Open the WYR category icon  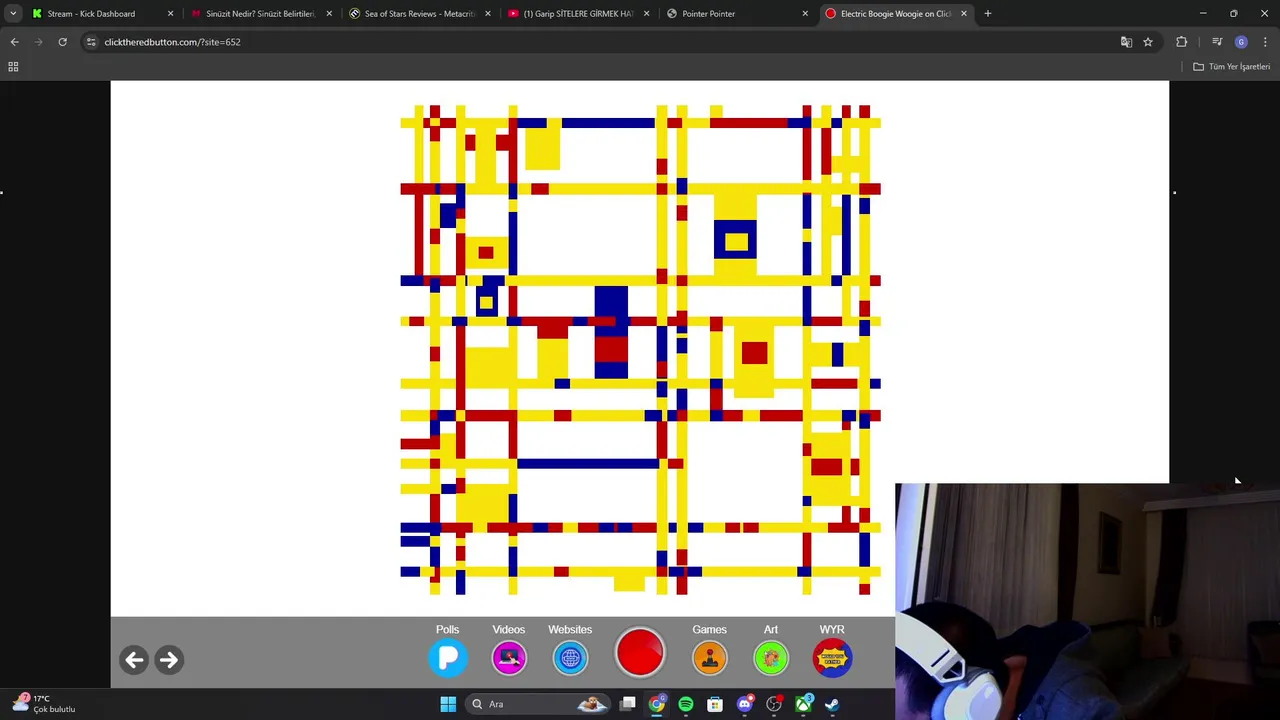point(832,657)
